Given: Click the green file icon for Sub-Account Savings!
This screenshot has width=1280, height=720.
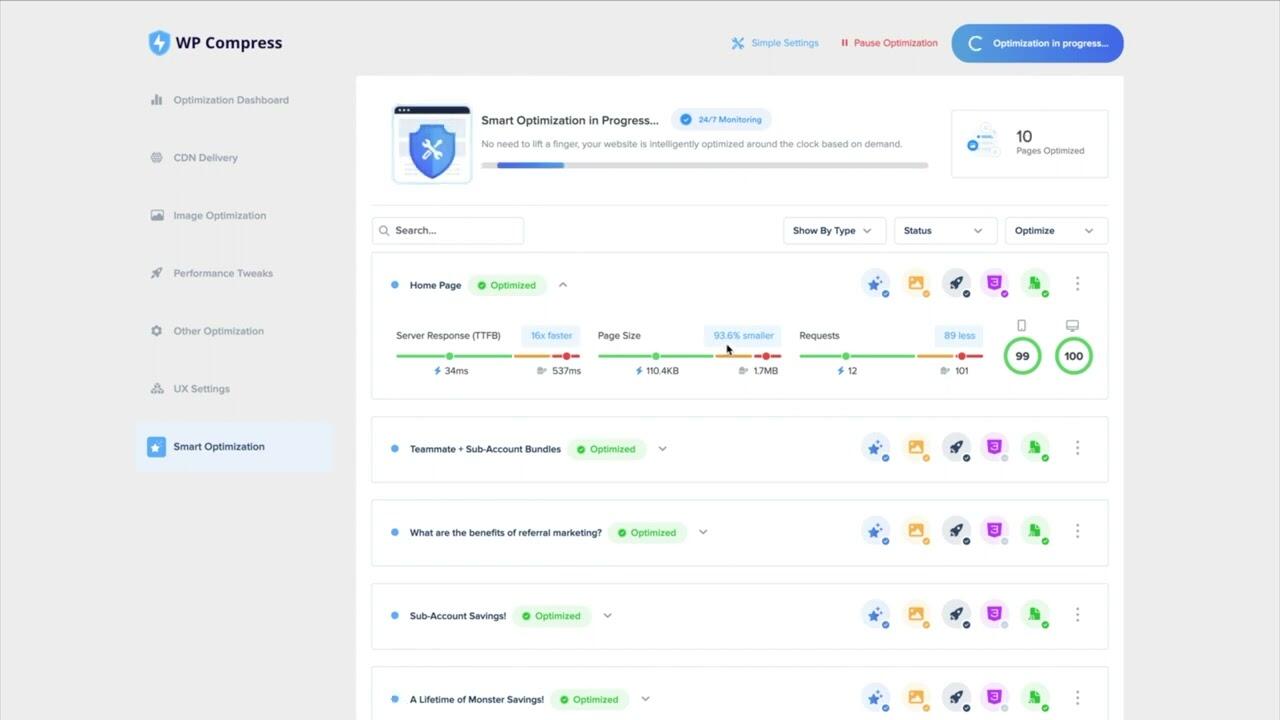Looking at the screenshot, I should (x=1035, y=615).
